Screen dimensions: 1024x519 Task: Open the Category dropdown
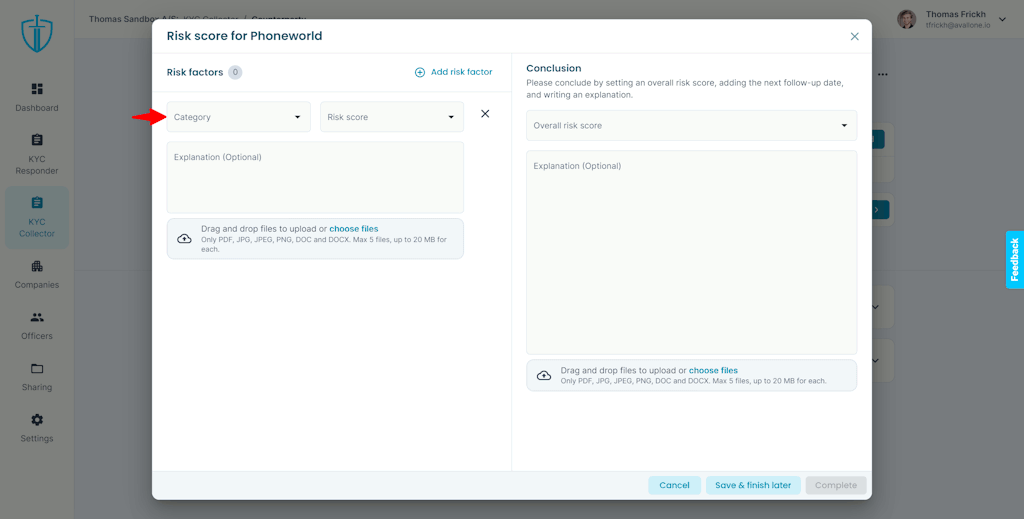[238, 117]
